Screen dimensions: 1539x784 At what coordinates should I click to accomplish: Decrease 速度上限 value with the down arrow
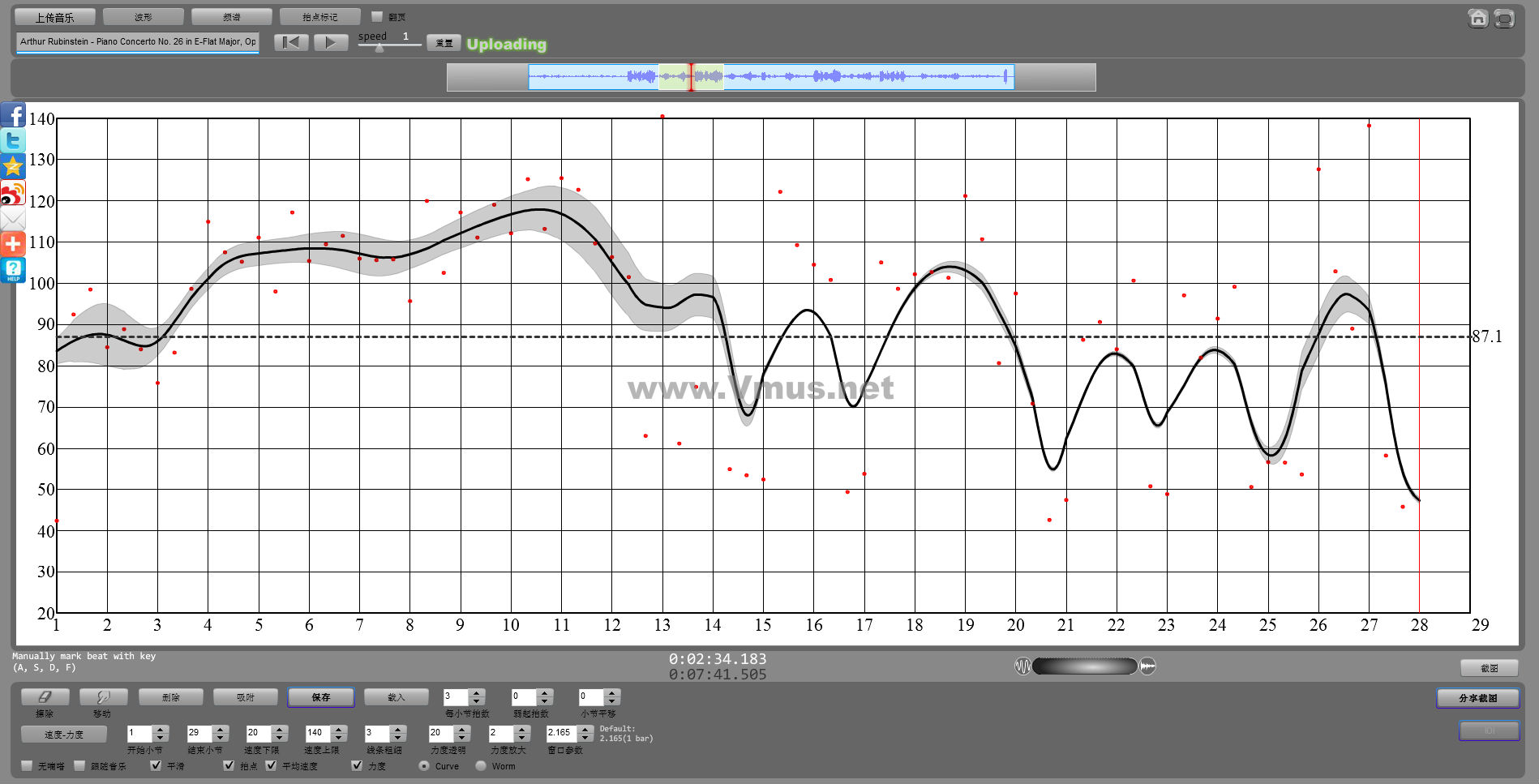(x=339, y=738)
